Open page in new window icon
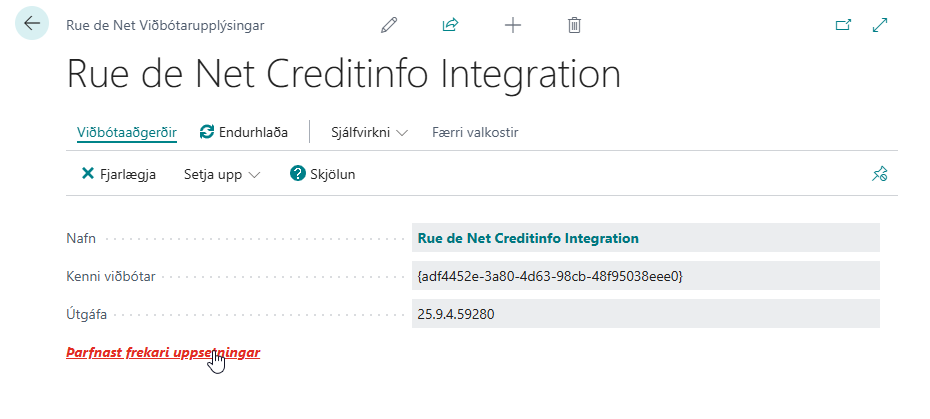This screenshot has height=419, width=930. pos(843,25)
